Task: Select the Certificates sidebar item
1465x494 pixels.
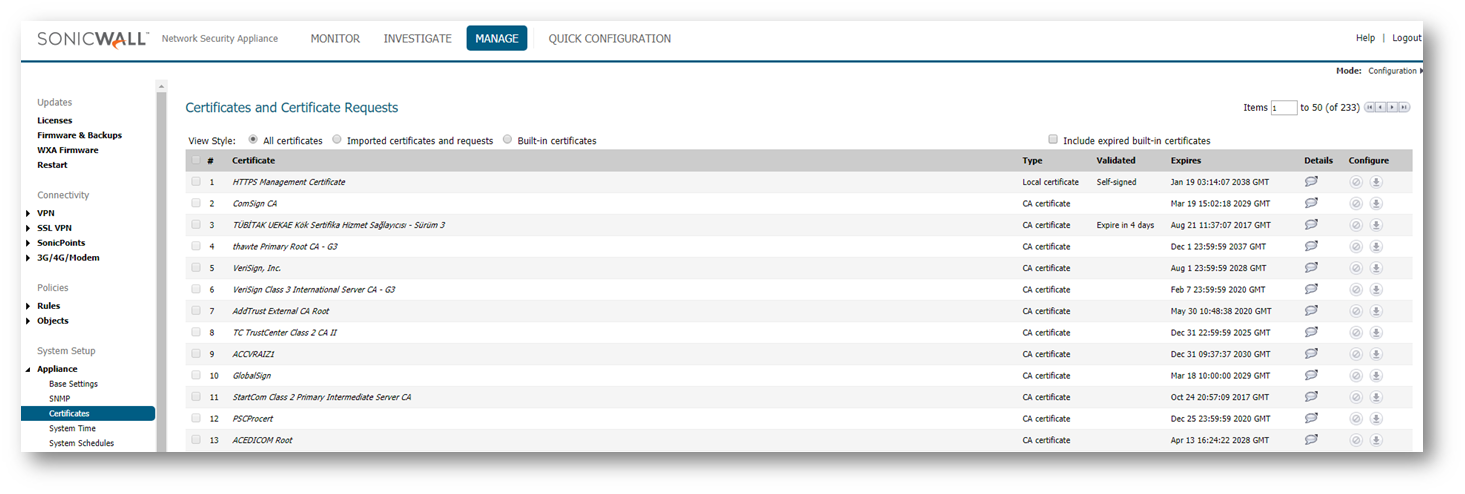Action: (x=88, y=413)
